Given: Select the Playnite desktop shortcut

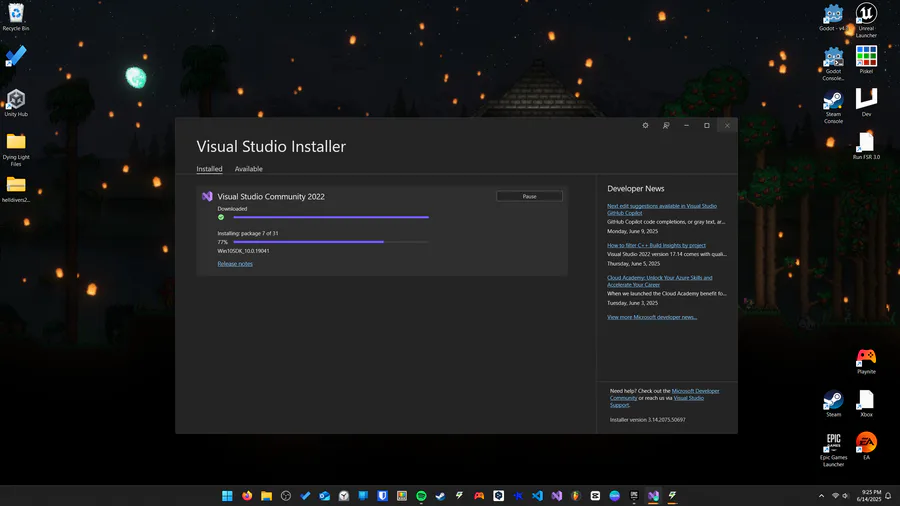Looking at the screenshot, I should (866, 361).
